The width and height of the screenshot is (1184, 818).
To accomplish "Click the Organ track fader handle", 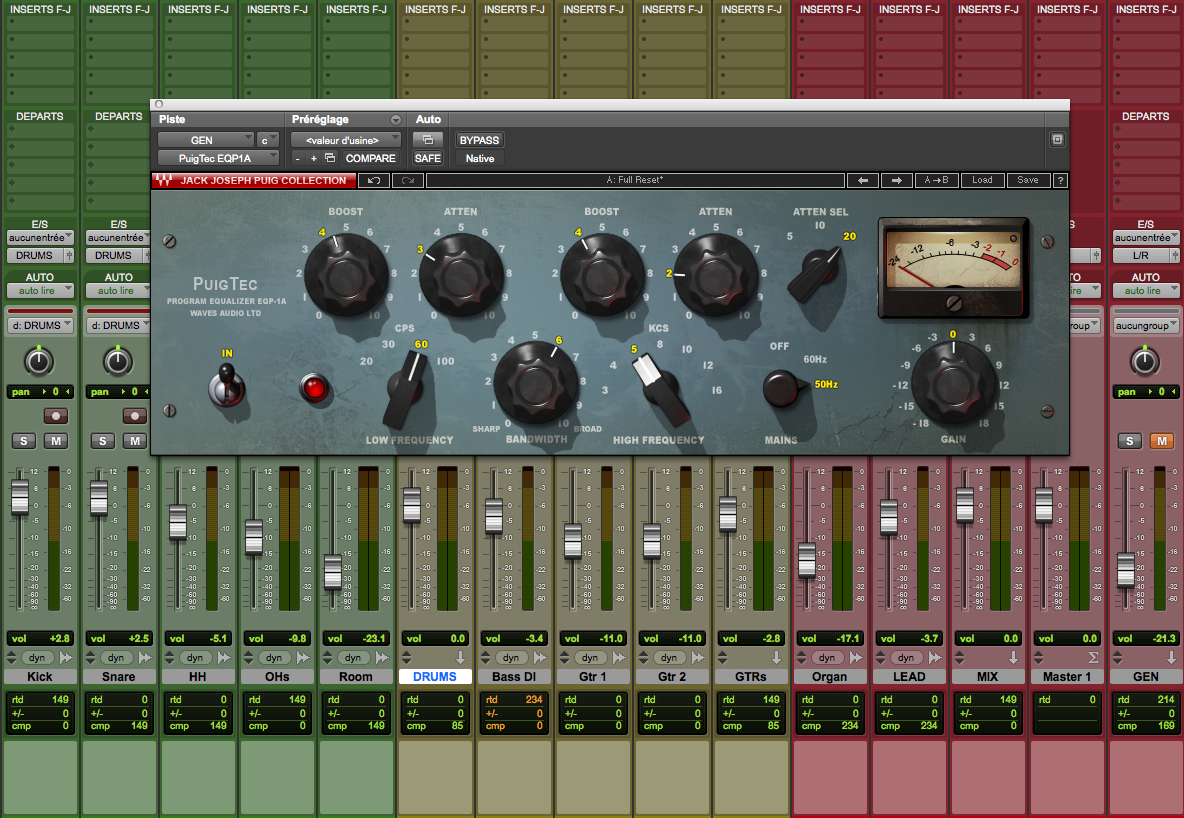I will (x=806, y=560).
